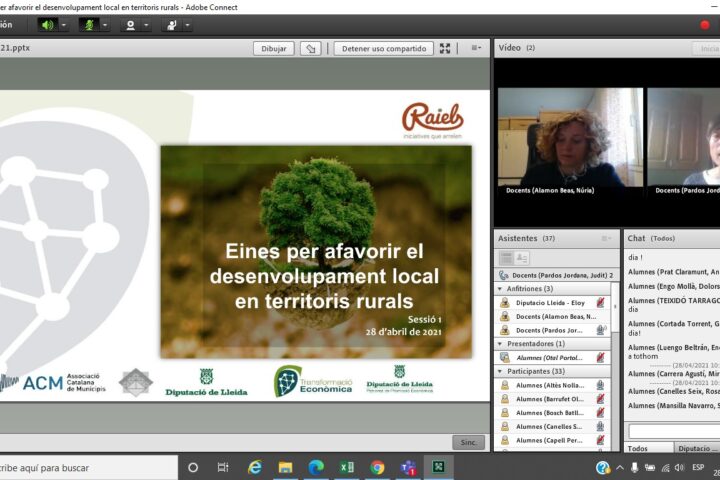This screenshot has height=480, width=720.
Task: Click the mic icon for Alumnes (Altès Nolla...
Action: (600, 385)
